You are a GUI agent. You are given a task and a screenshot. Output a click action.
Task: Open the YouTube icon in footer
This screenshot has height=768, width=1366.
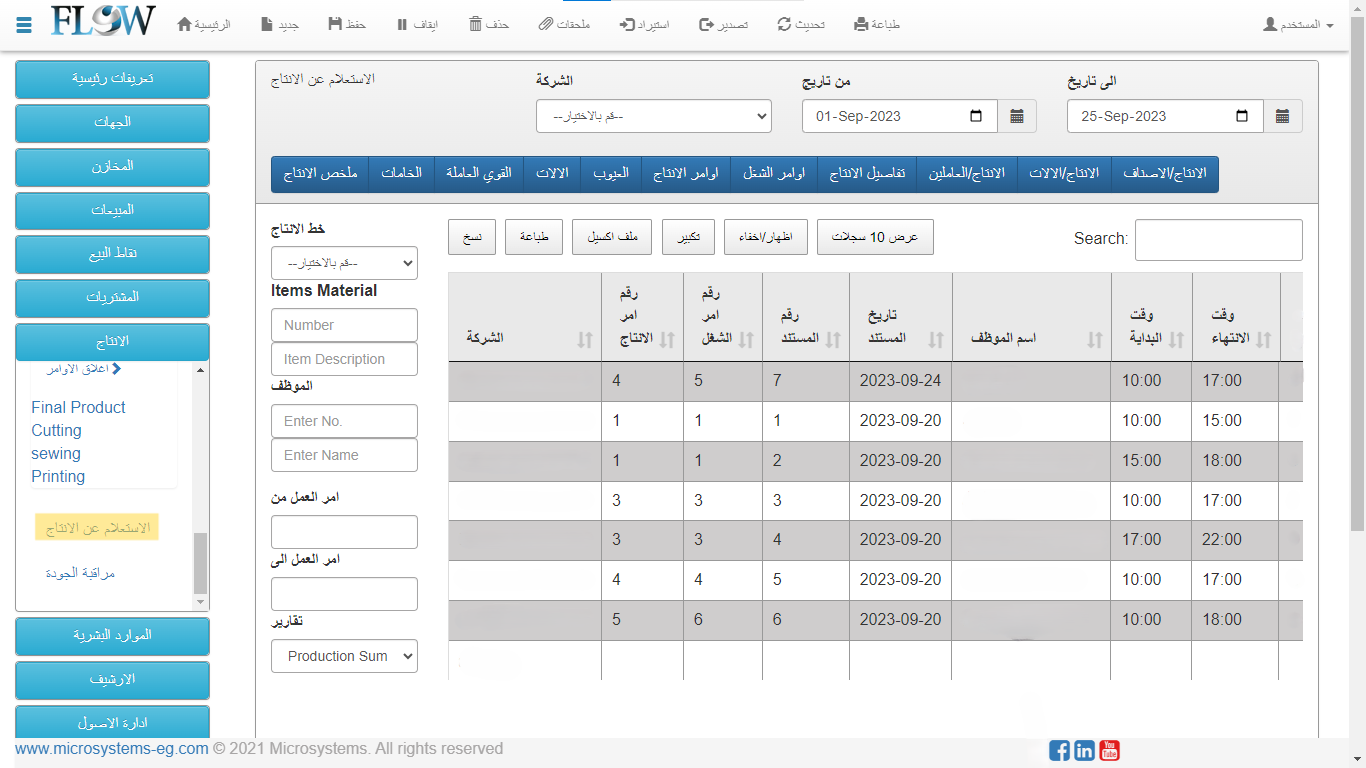(1109, 750)
